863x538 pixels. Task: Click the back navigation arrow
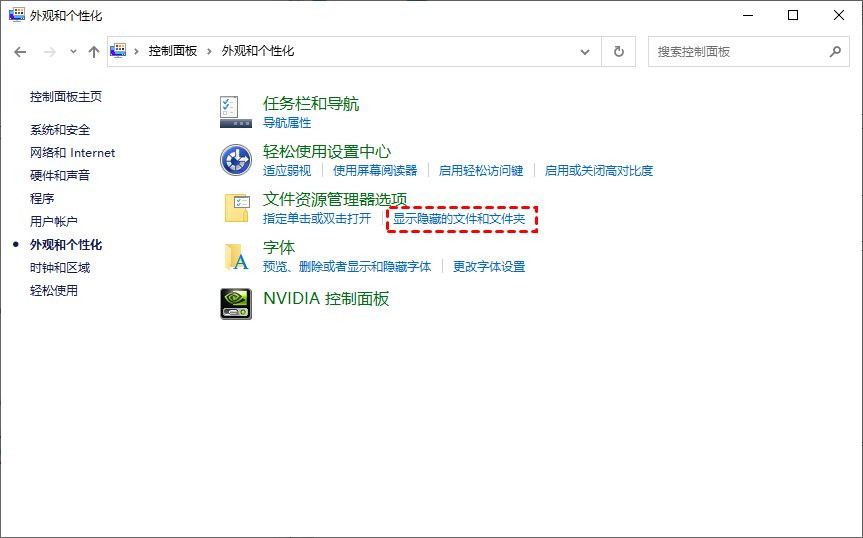point(21,51)
